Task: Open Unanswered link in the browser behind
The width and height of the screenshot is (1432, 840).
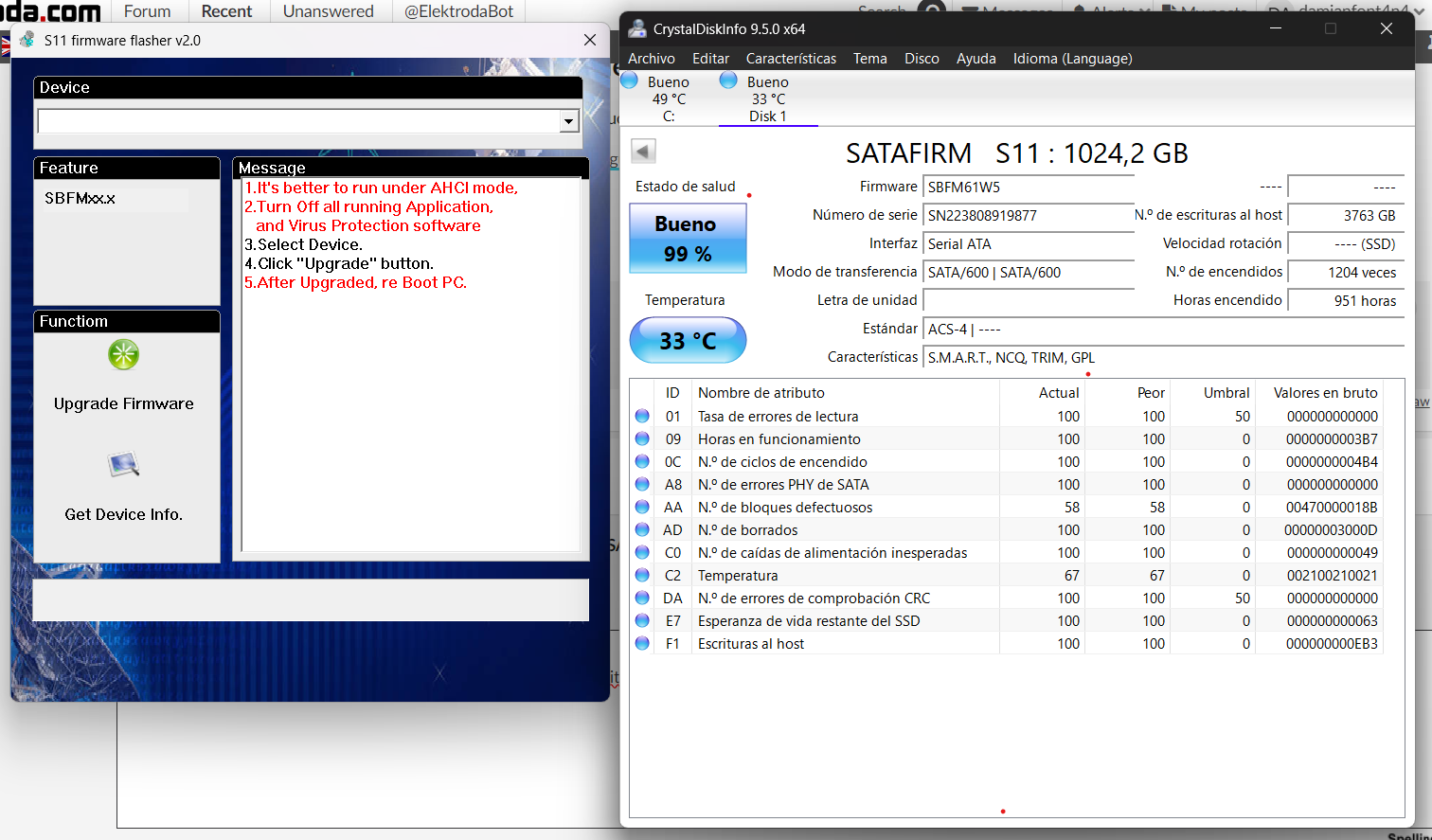Action: 329,11
